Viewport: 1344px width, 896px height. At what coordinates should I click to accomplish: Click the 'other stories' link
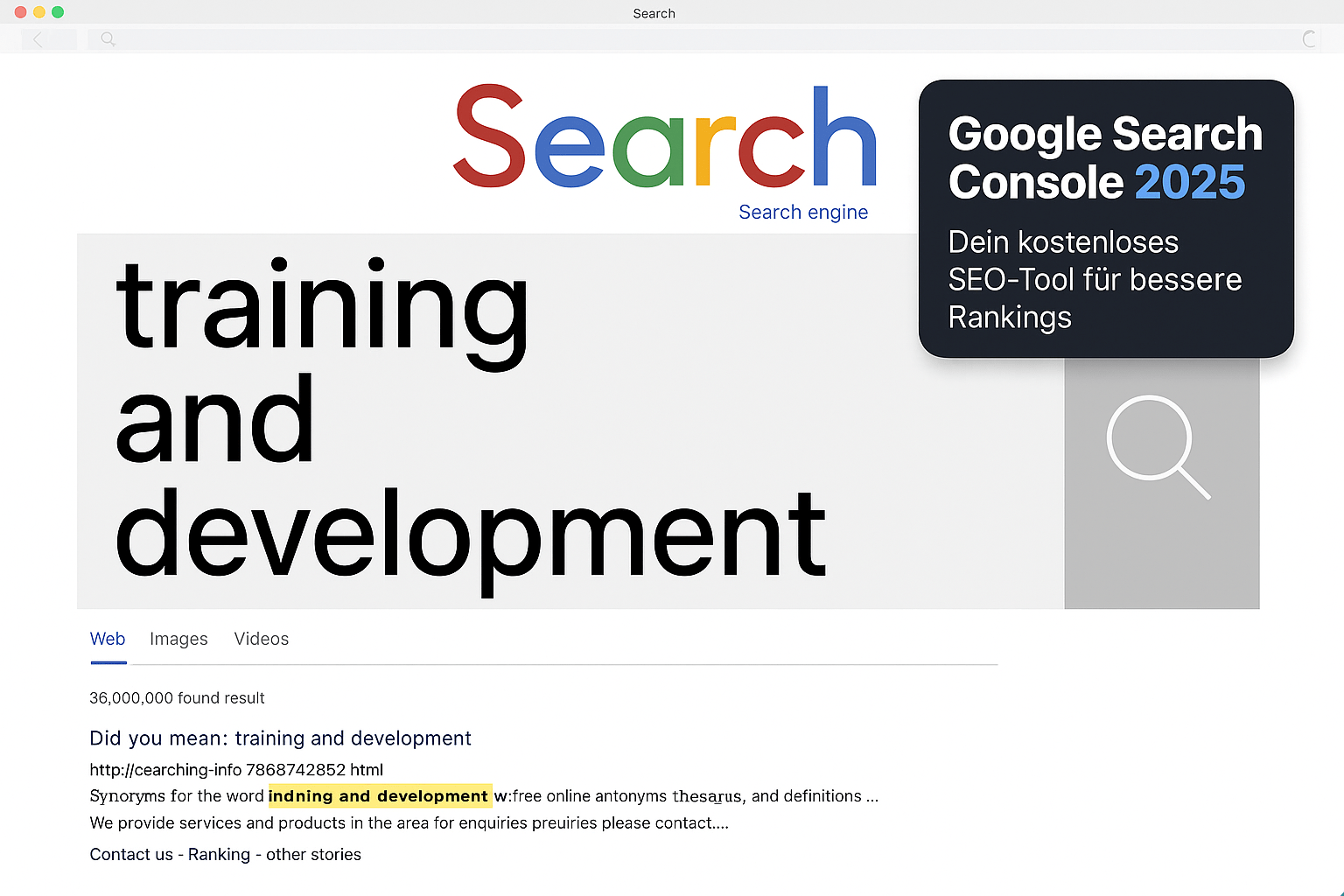pos(312,854)
